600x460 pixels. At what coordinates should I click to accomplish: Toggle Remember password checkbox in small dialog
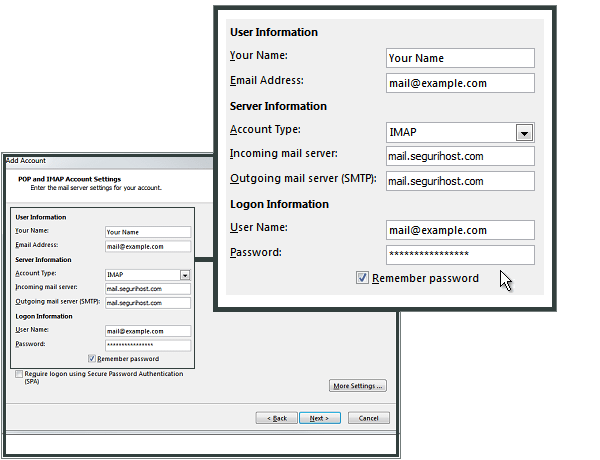click(x=92, y=358)
